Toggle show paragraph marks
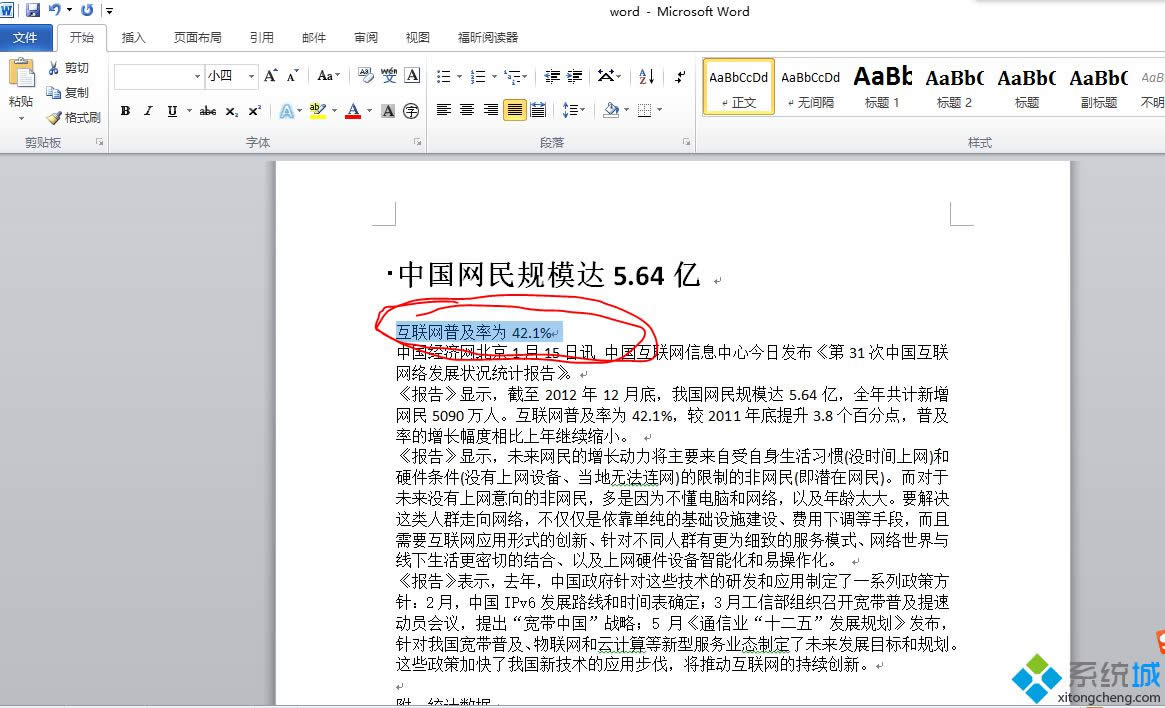This screenshot has width=1165, height=708. tap(680, 76)
